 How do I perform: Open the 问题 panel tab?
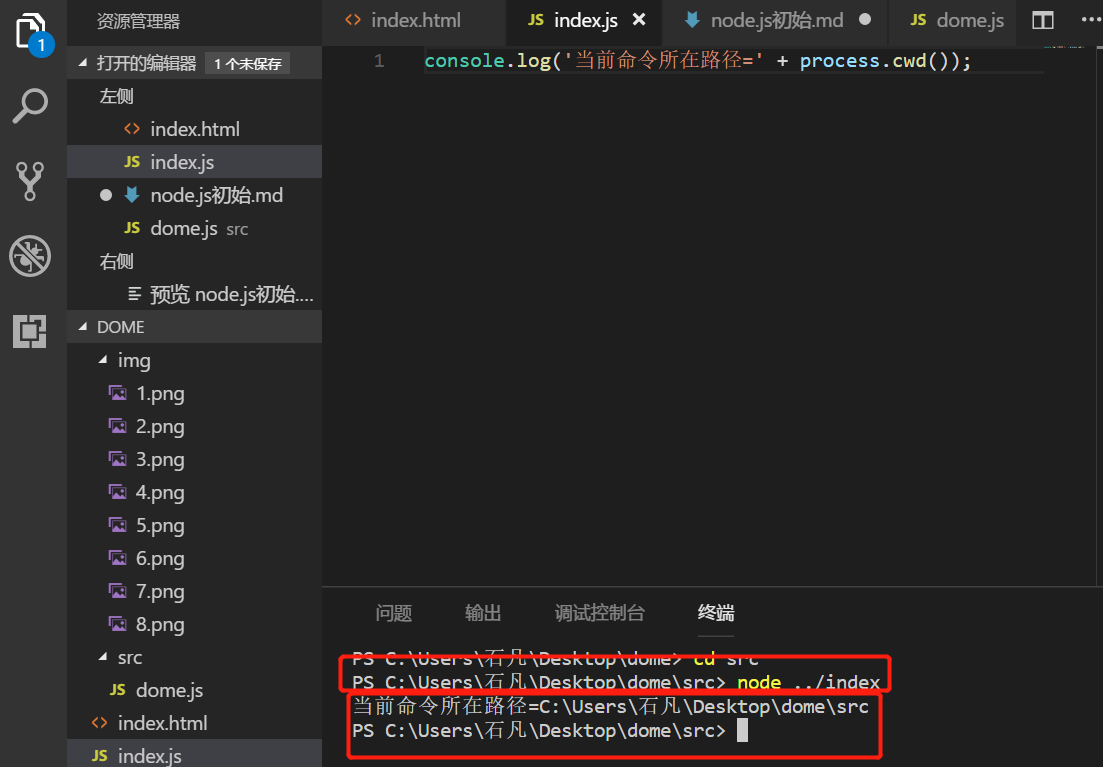click(393, 613)
